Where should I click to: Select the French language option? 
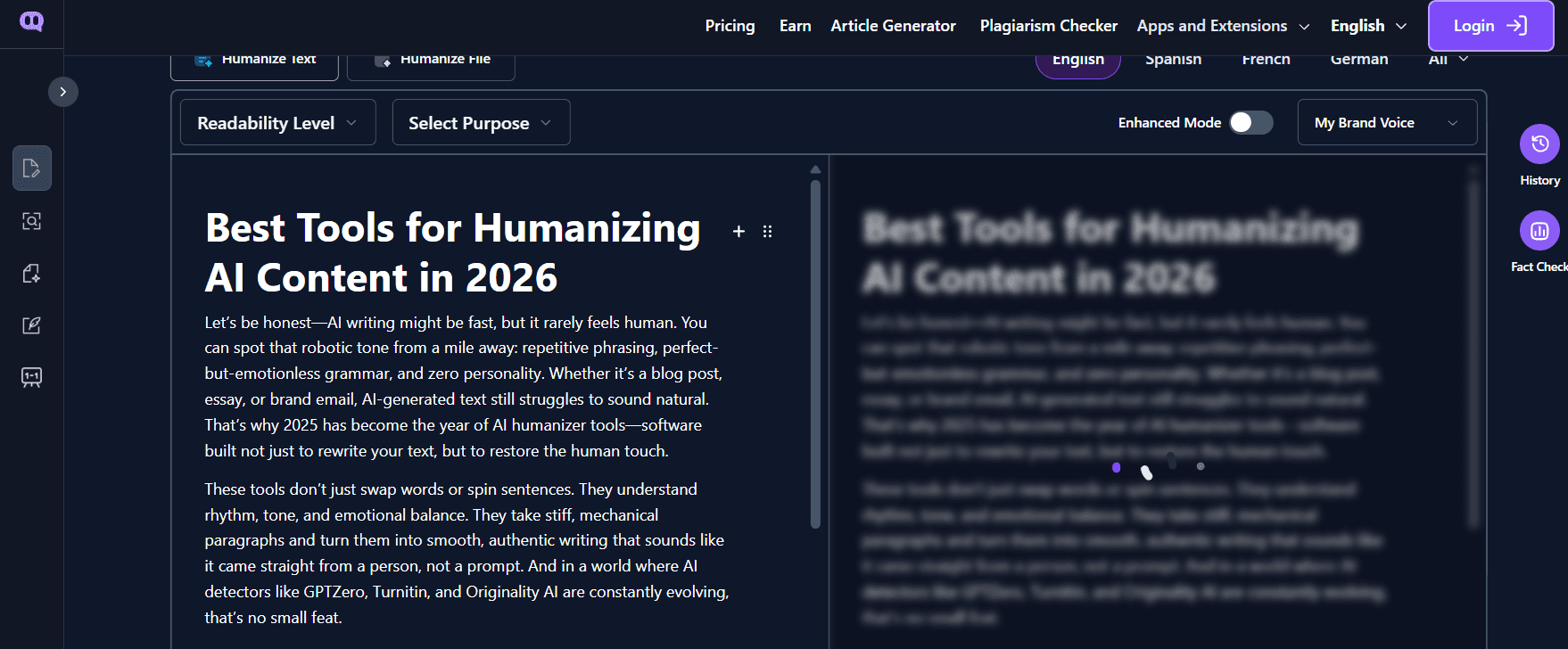[1266, 60]
